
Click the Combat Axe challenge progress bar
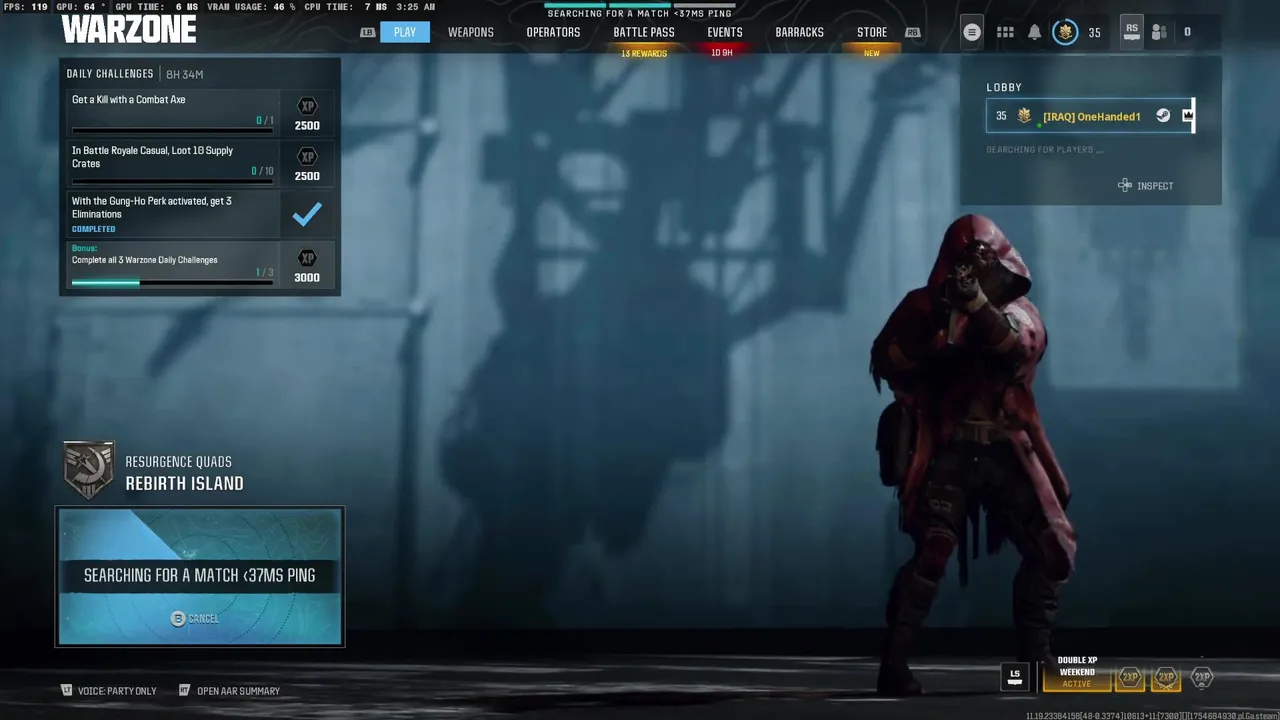point(172,130)
